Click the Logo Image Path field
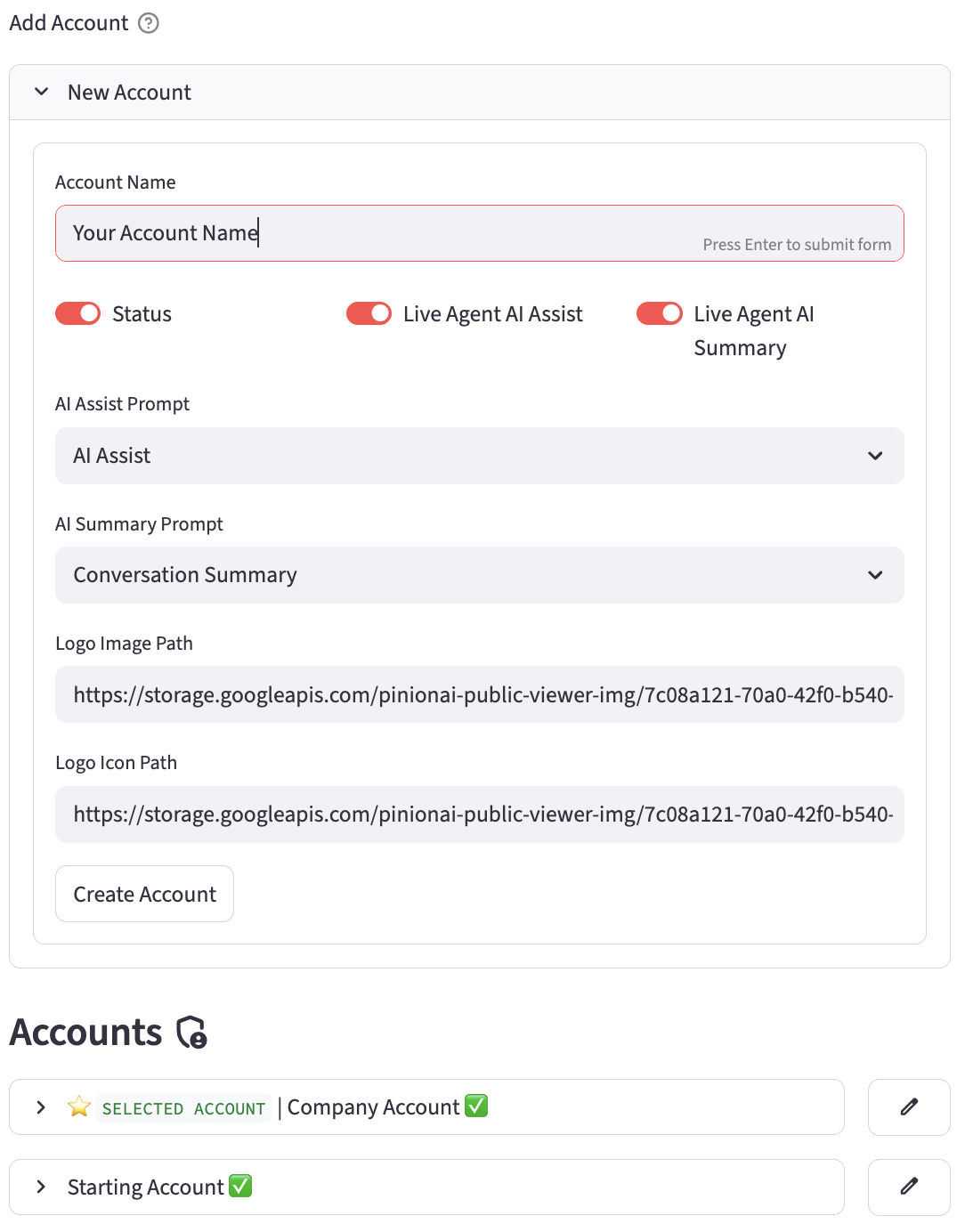The image size is (965, 1232). [x=479, y=694]
